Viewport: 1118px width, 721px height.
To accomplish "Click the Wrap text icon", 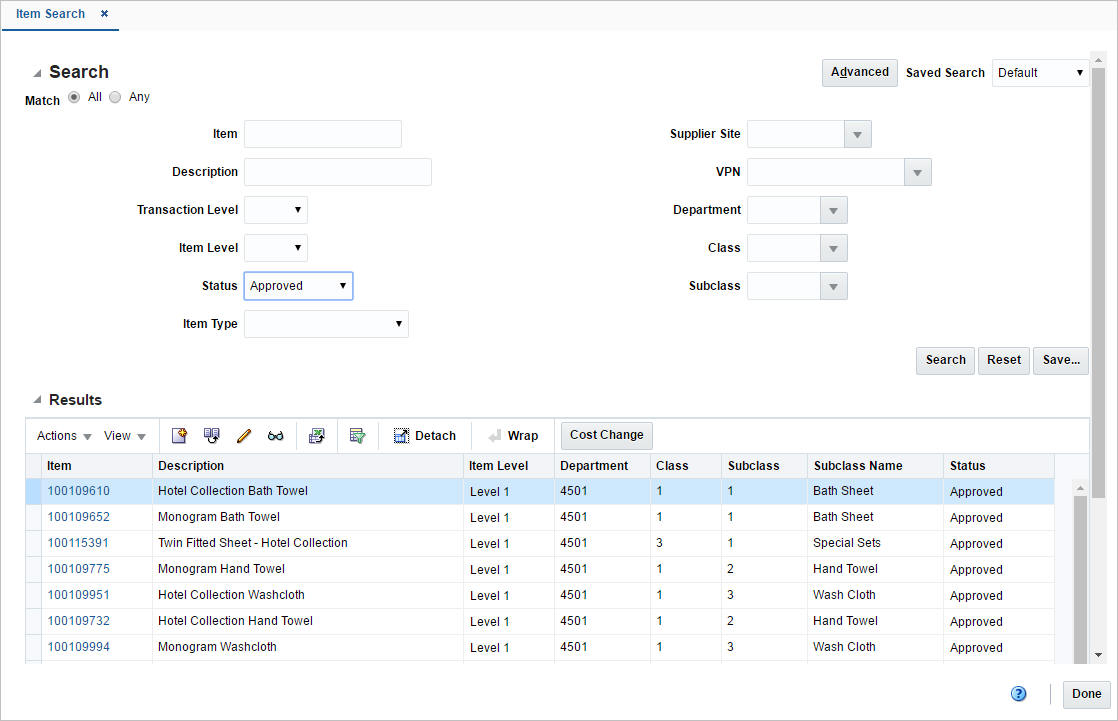I will (x=512, y=435).
